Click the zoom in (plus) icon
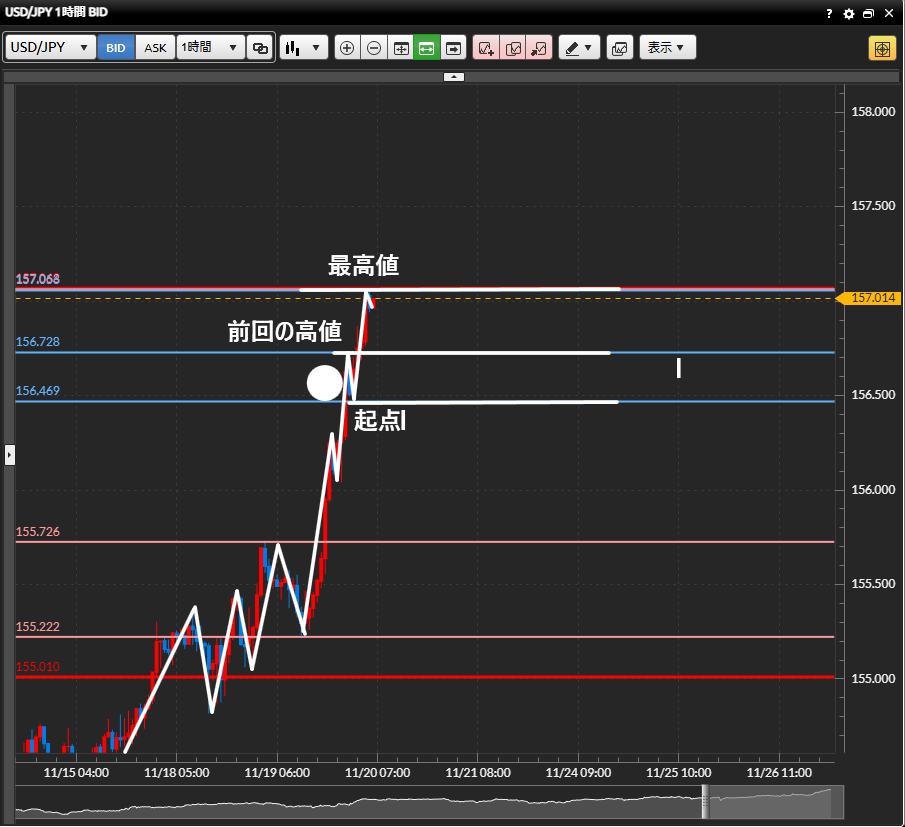The height and width of the screenshot is (827, 905). (347, 48)
